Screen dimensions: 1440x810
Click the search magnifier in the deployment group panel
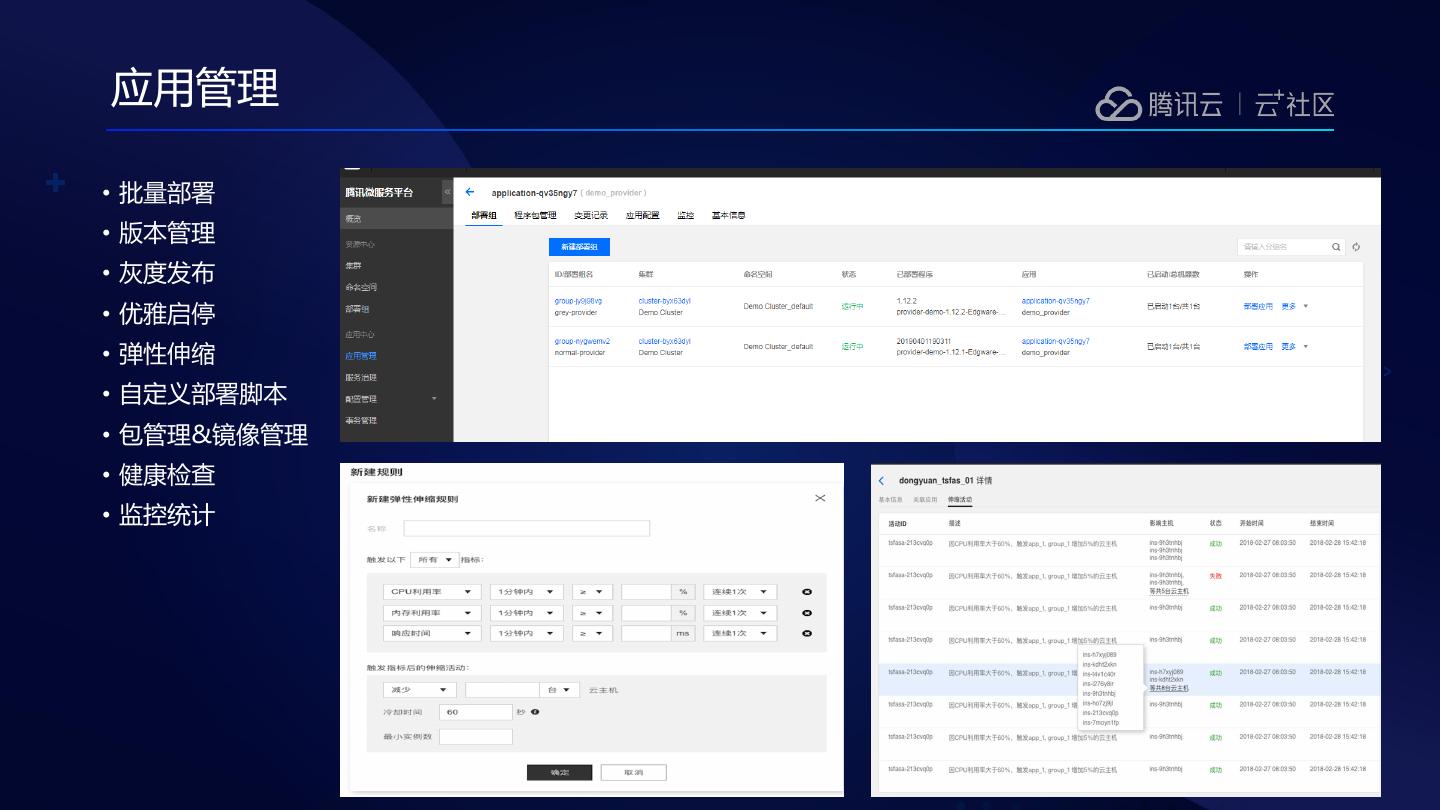tap(1336, 247)
